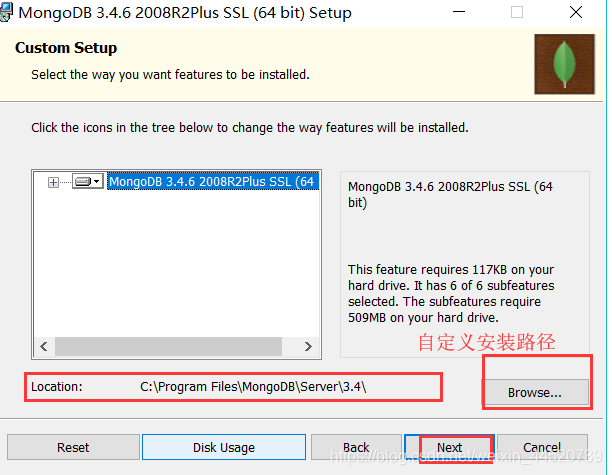Click the Location: label
The height and width of the screenshot is (475, 612).
coord(57,387)
